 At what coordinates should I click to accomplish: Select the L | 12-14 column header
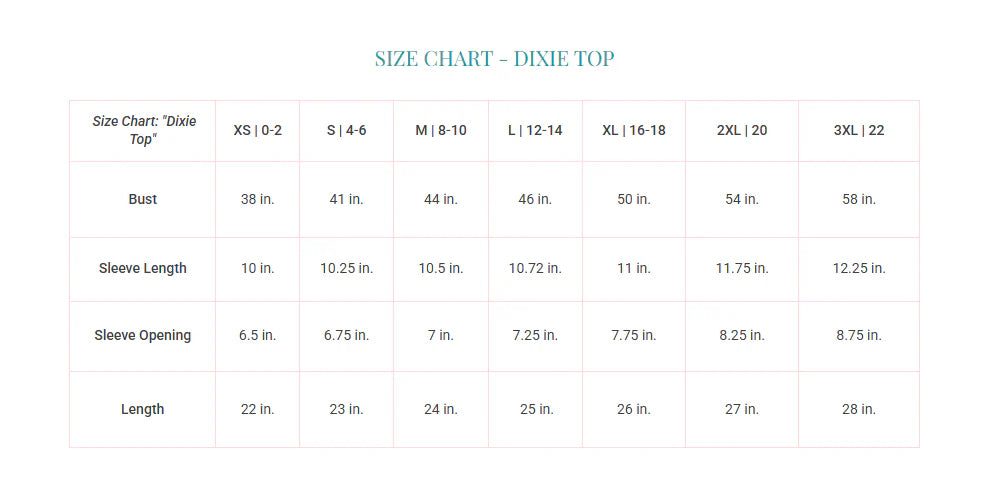tap(535, 130)
